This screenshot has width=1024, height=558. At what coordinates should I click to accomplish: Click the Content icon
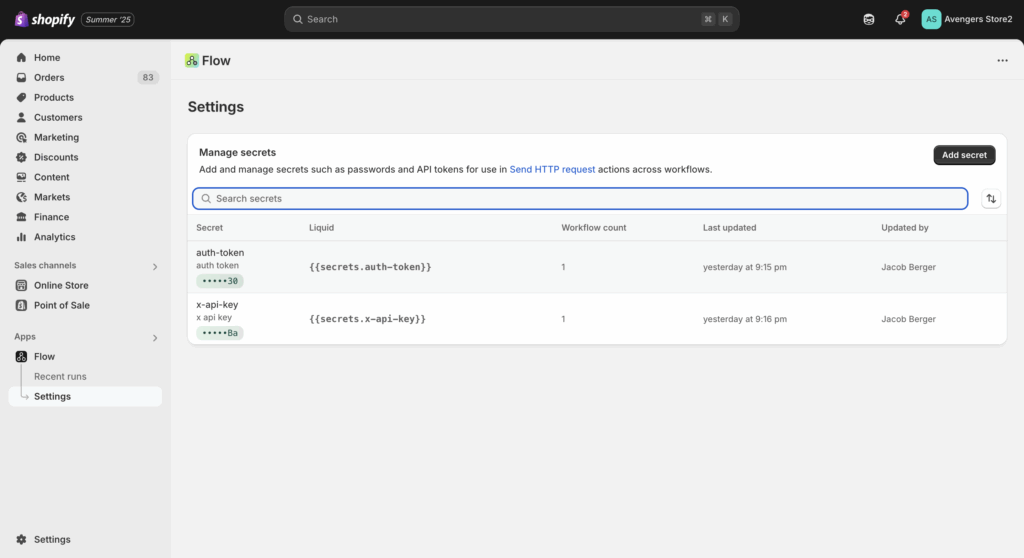coord(22,177)
